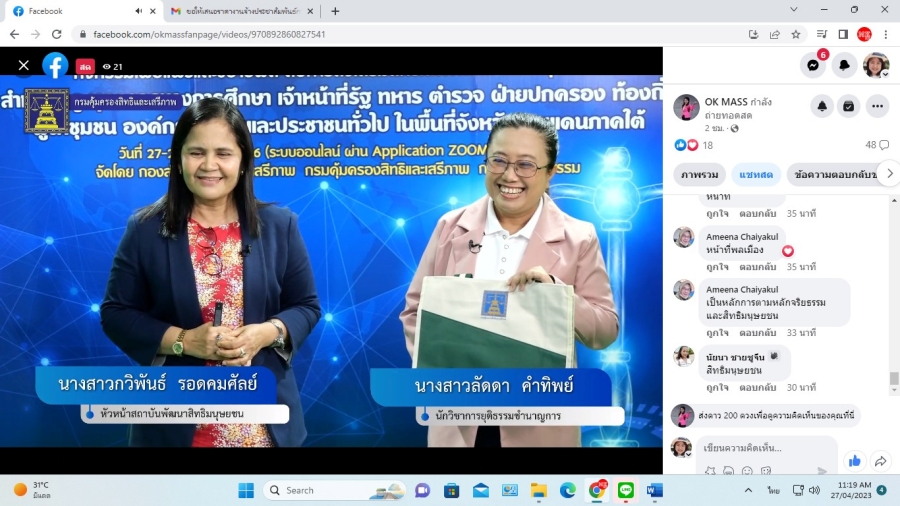900x506 pixels.
Task: Open the LINE app from the taskbar
Action: (x=626, y=490)
